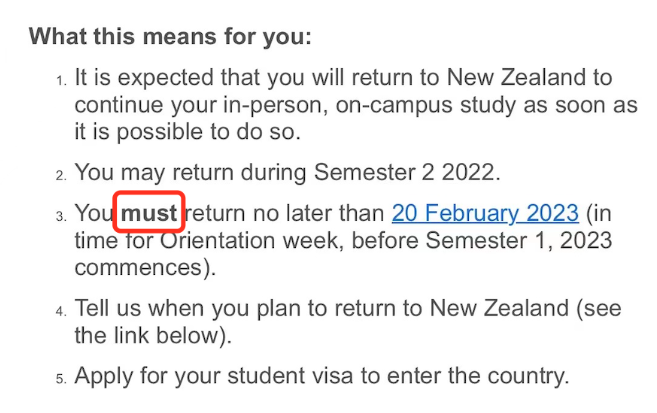Click the text "Semester 2 2022"
657x413 pixels.
click(x=404, y=173)
